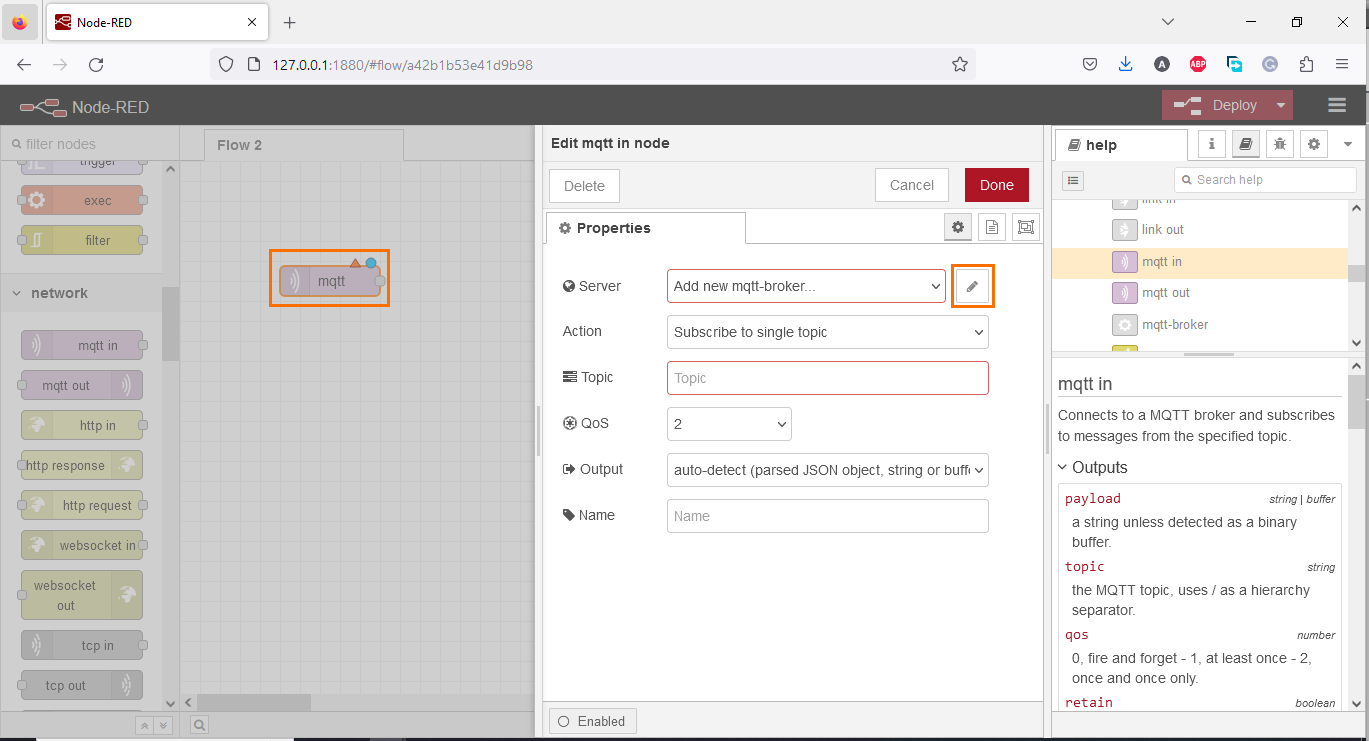Select websocket in palette node

pos(82,545)
